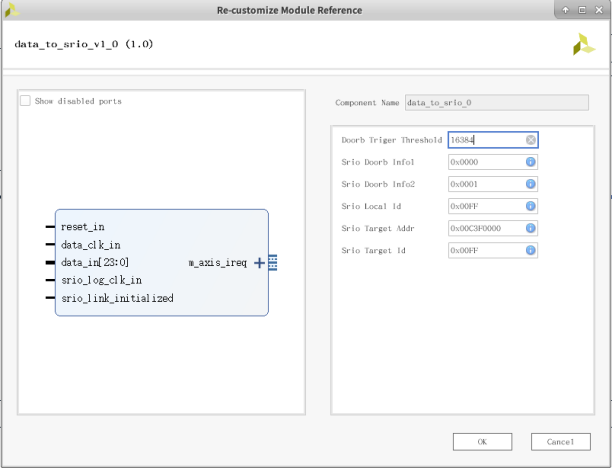Click info icon for Srio Target Addr
Viewport: 613px width, 468px height.
click(x=531, y=228)
